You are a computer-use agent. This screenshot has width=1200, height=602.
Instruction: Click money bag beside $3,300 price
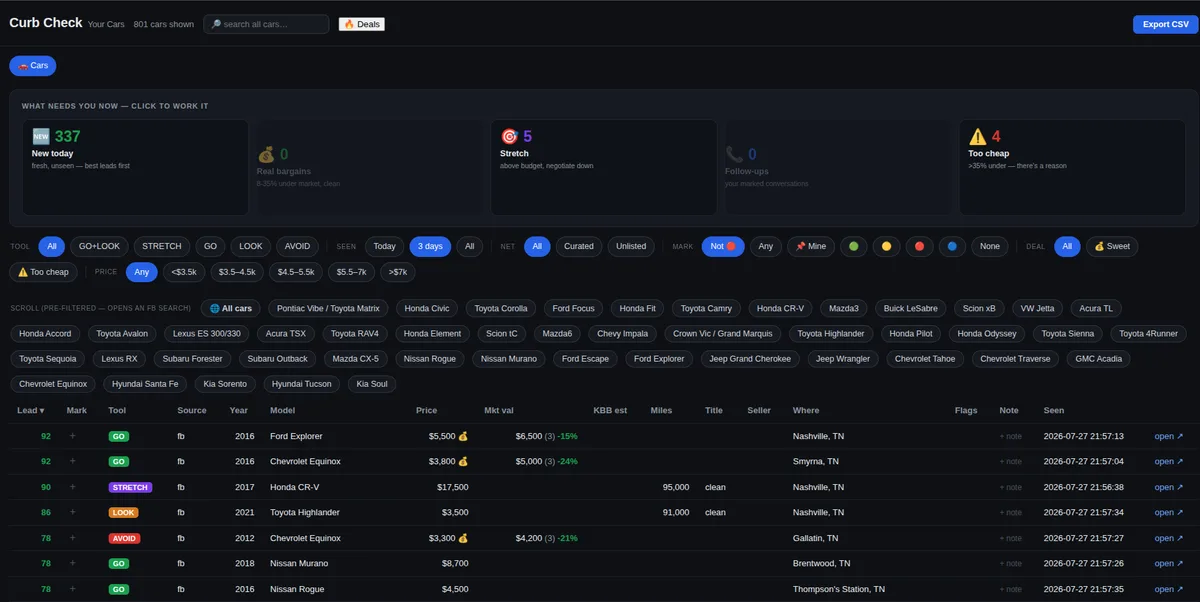(463, 538)
